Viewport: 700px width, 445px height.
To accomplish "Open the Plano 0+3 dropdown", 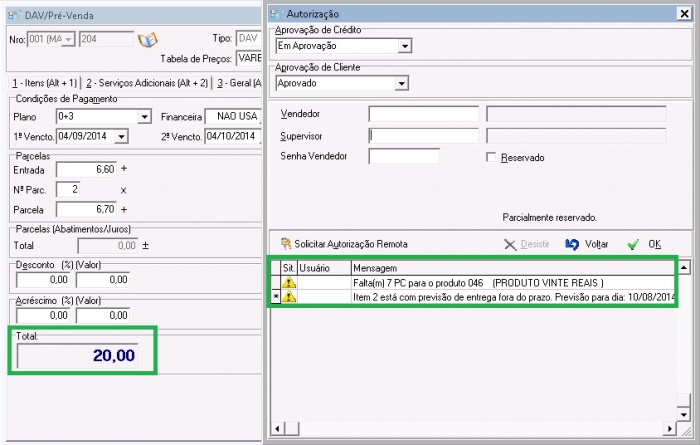I will tap(144, 117).
